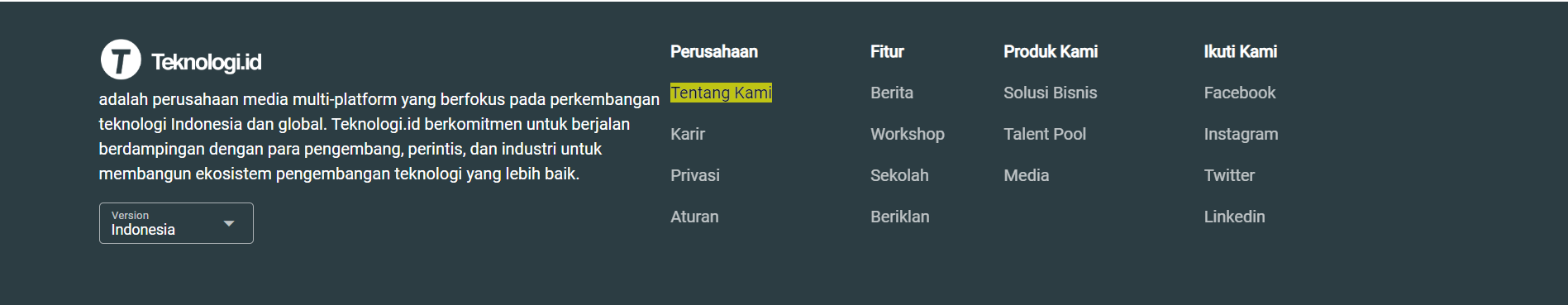The height and width of the screenshot is (305, 1568).
Task: Open the Privasi link
Action: (695, 175)
